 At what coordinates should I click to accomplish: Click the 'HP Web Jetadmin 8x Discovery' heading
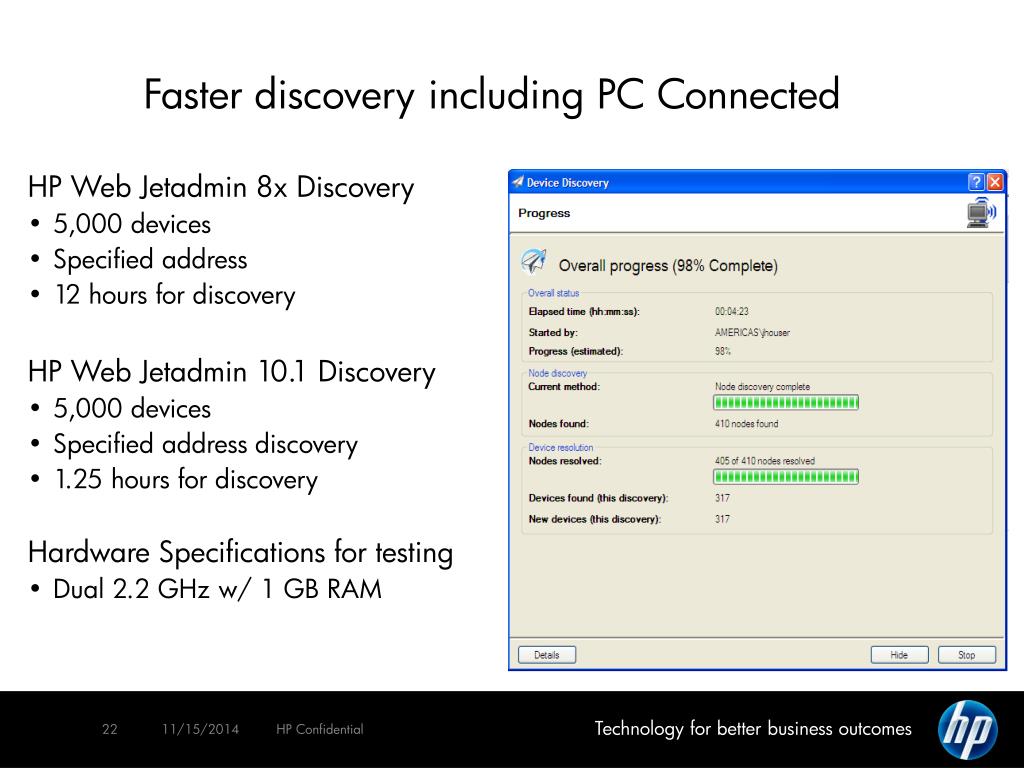coord(221,187)
